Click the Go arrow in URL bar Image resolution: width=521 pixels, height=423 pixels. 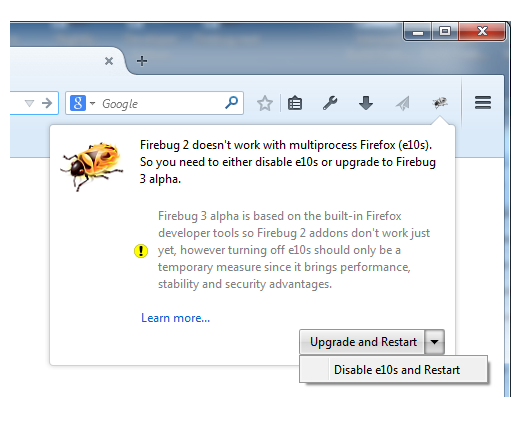(x=47, y=103)
